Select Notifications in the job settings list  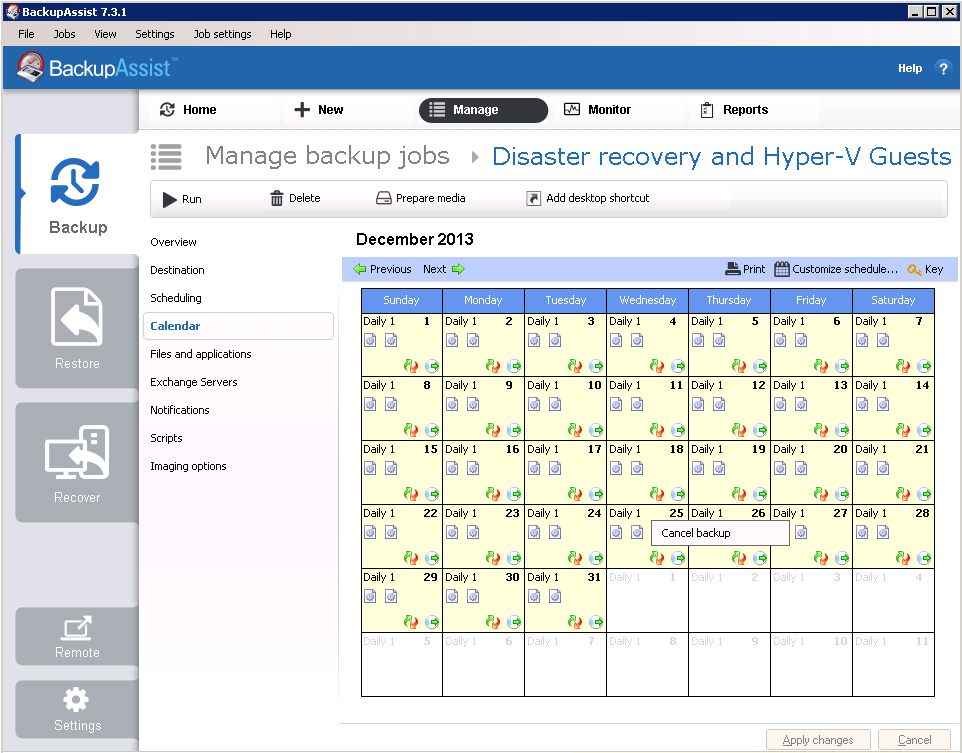[x=180, y=410]
